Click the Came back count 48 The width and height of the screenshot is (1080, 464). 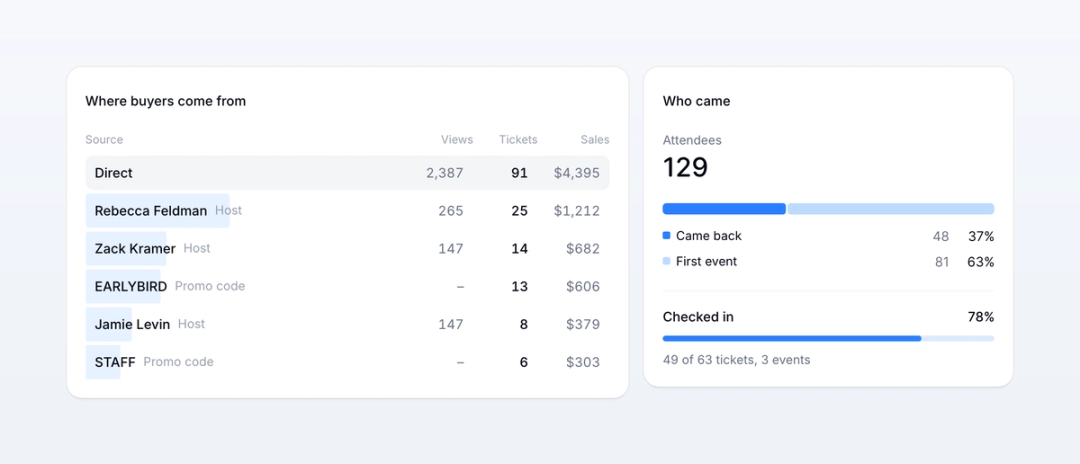click(941, 236)
